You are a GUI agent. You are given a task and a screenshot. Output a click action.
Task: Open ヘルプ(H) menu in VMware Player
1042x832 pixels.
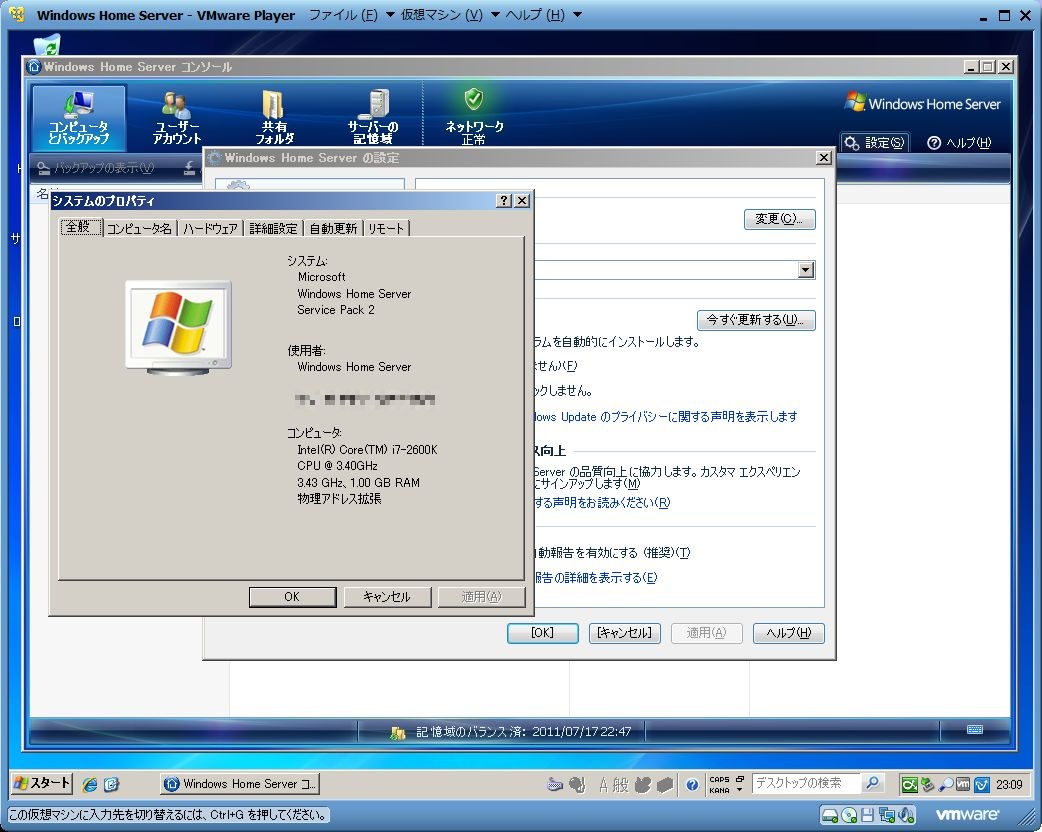(x=535, y=15)
